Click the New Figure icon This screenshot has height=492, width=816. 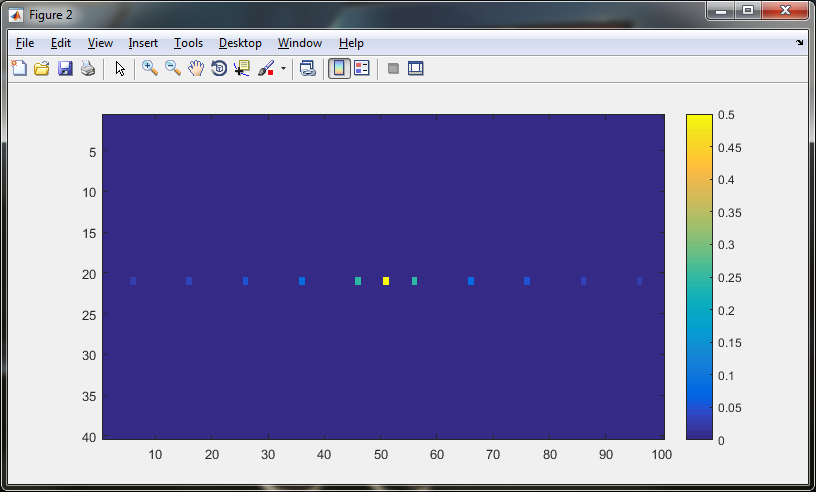[x=19, y=68]
